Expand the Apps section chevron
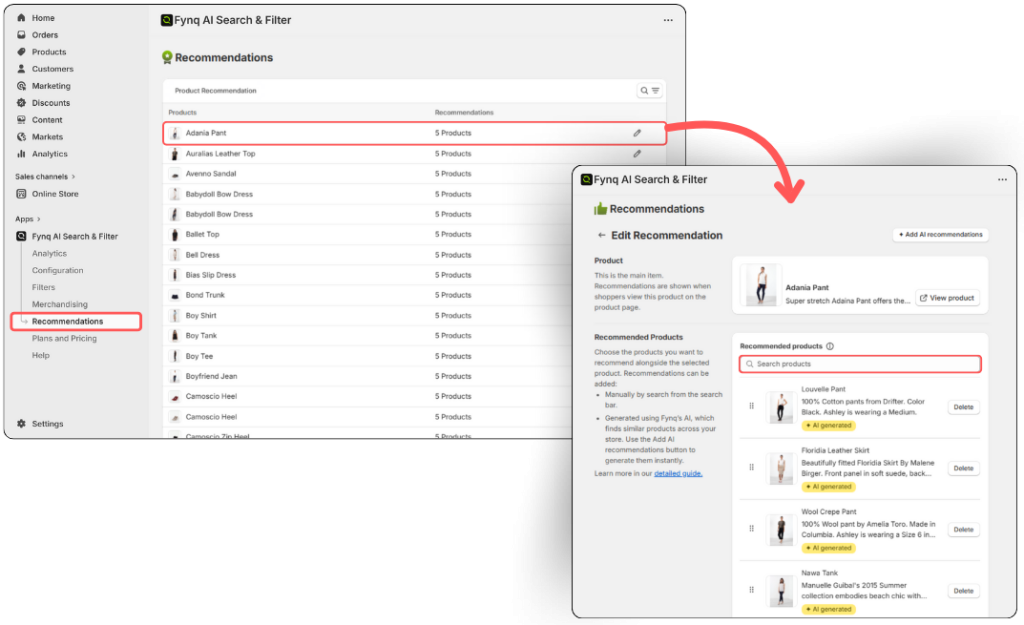 [x=39, y=219]
